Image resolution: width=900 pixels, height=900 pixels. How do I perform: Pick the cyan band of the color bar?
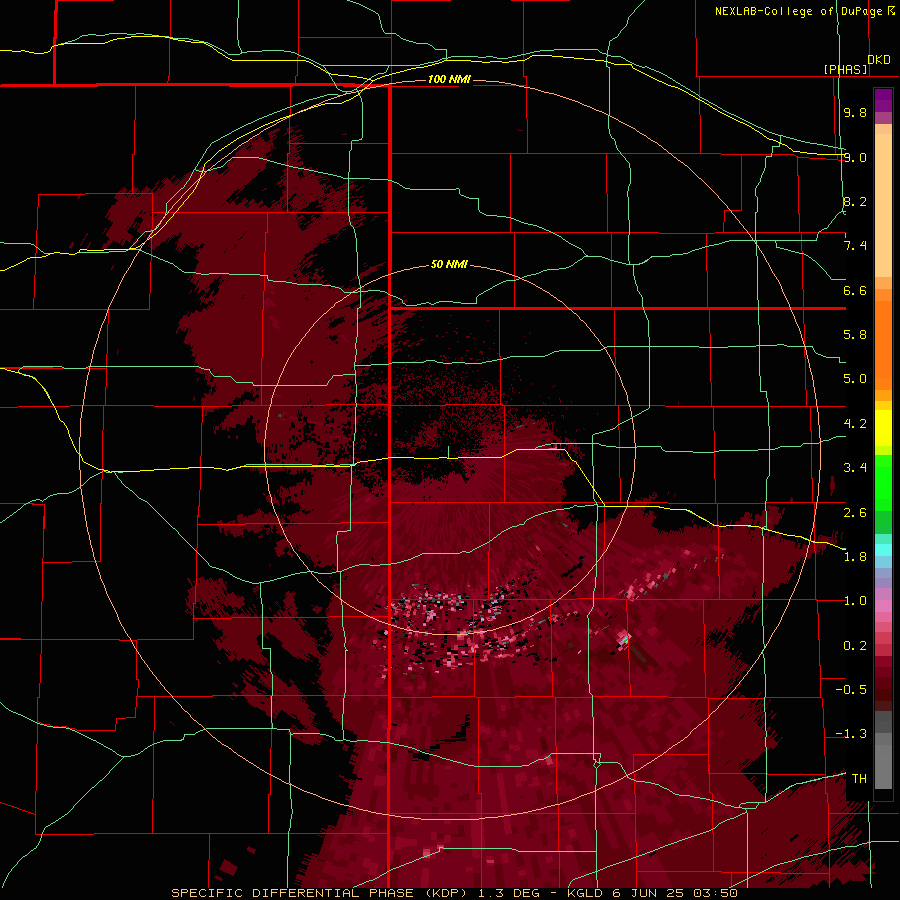(883, 549)
